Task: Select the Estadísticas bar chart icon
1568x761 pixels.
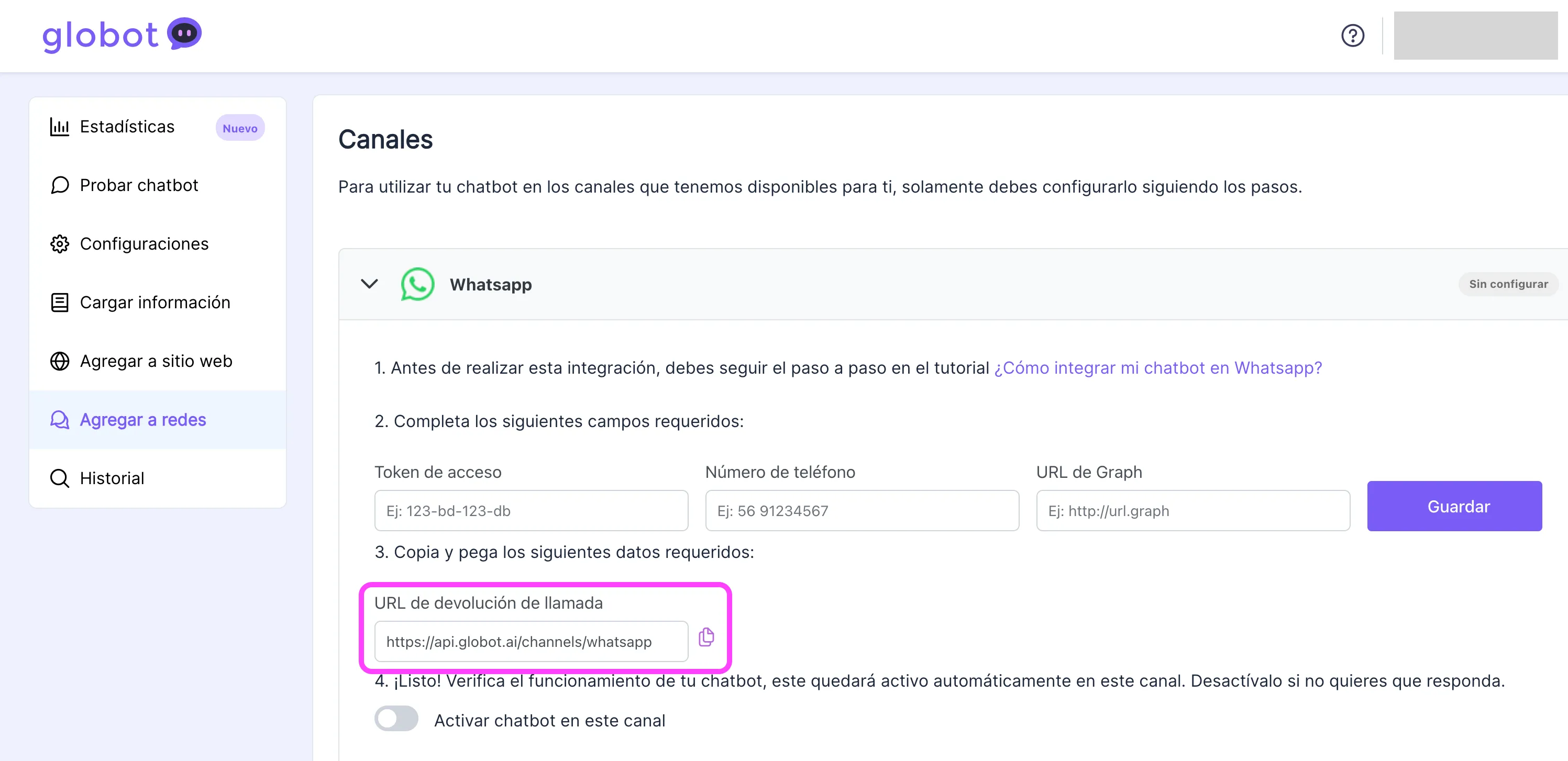Action: 59,127
